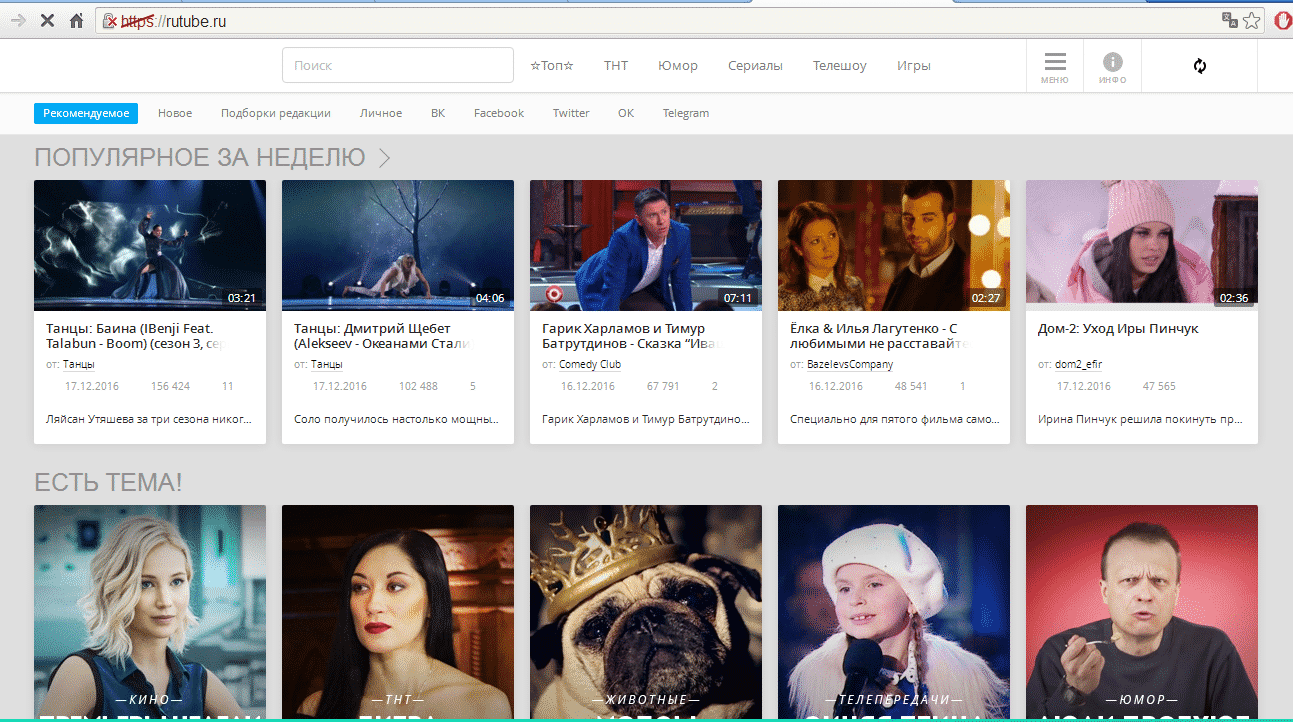The image size is (1293, 722).
Task: Bookmark this page with the star icon
Action: [1252, 20]
